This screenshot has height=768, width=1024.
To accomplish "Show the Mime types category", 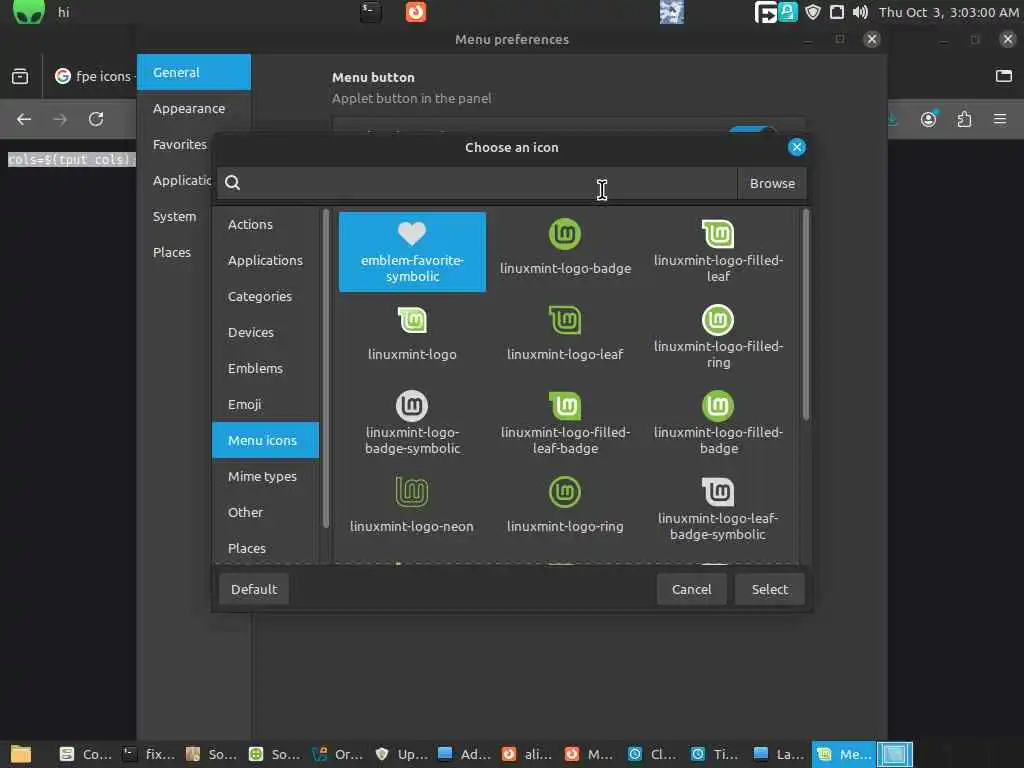I will tap(266, 476).
